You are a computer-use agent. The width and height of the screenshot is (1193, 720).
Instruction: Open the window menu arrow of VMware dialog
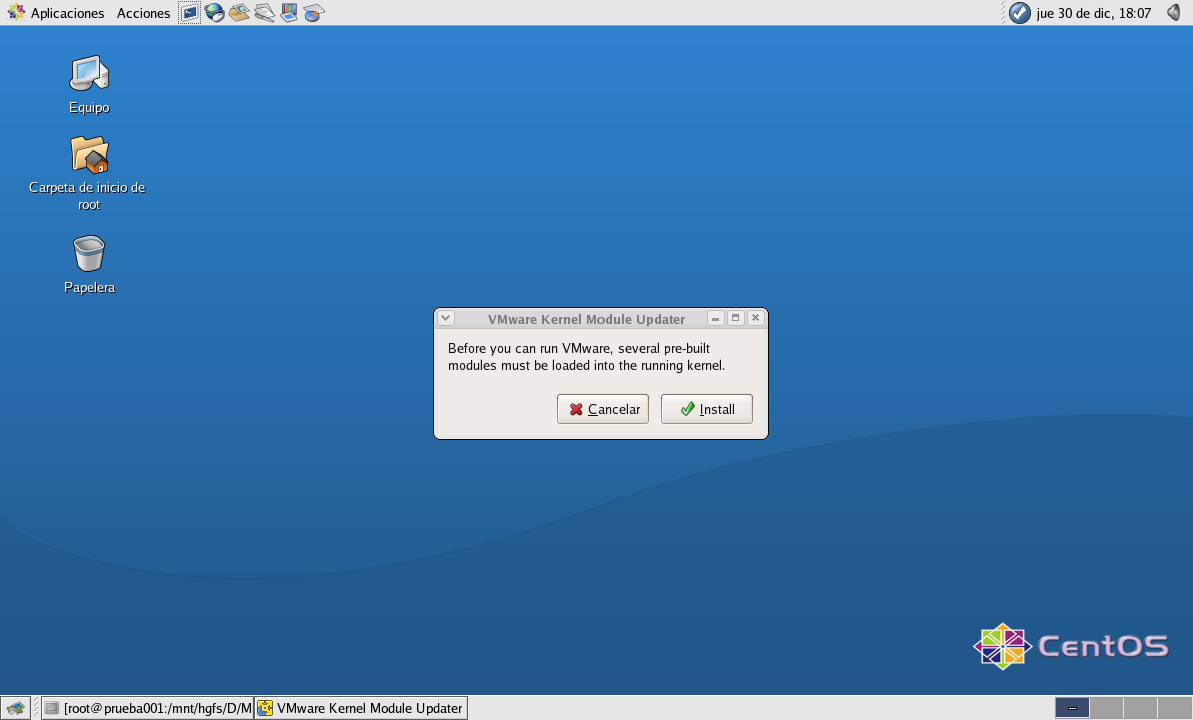[x=447, y=318]
